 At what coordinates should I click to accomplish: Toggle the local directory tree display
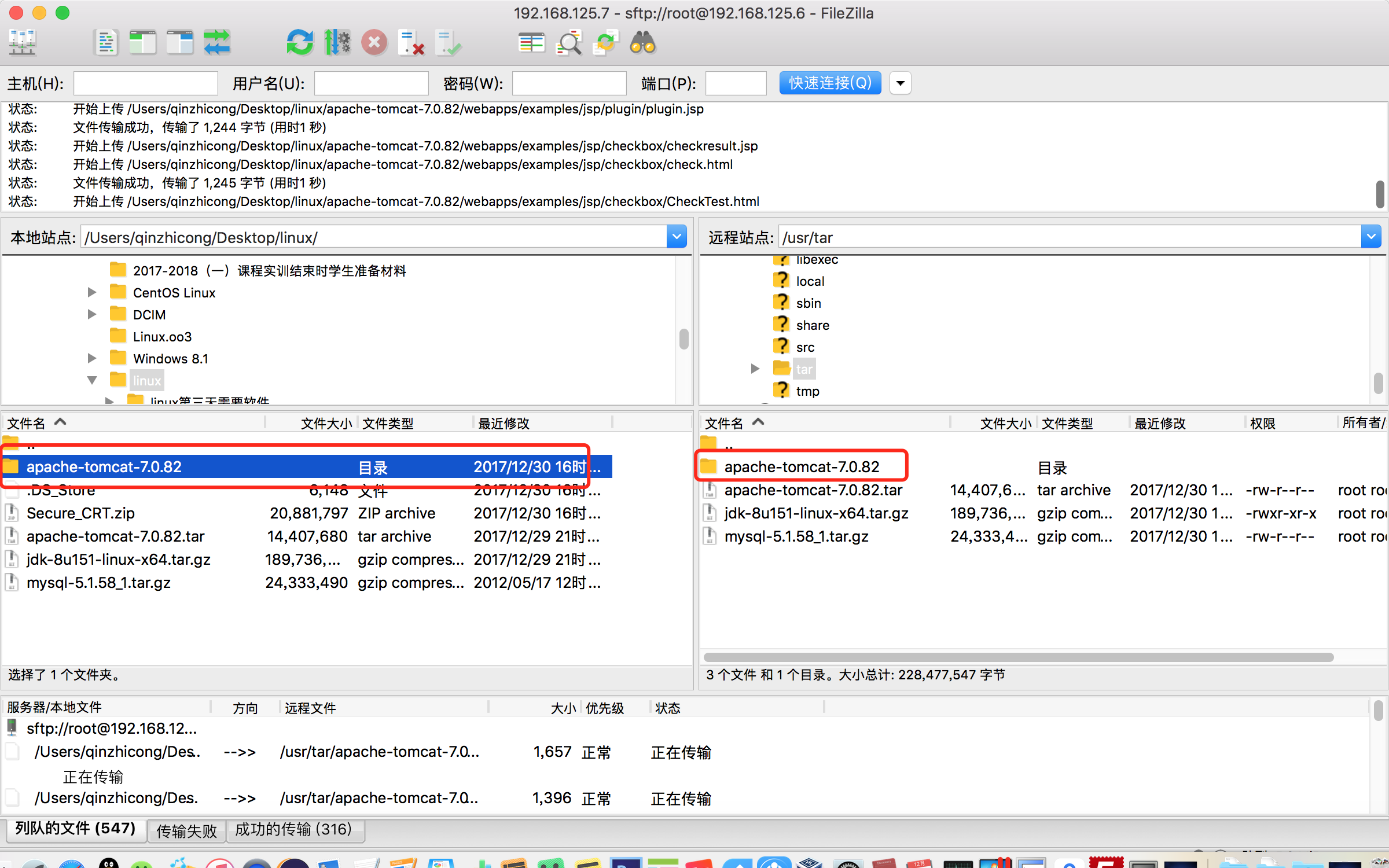pos(142,43)
